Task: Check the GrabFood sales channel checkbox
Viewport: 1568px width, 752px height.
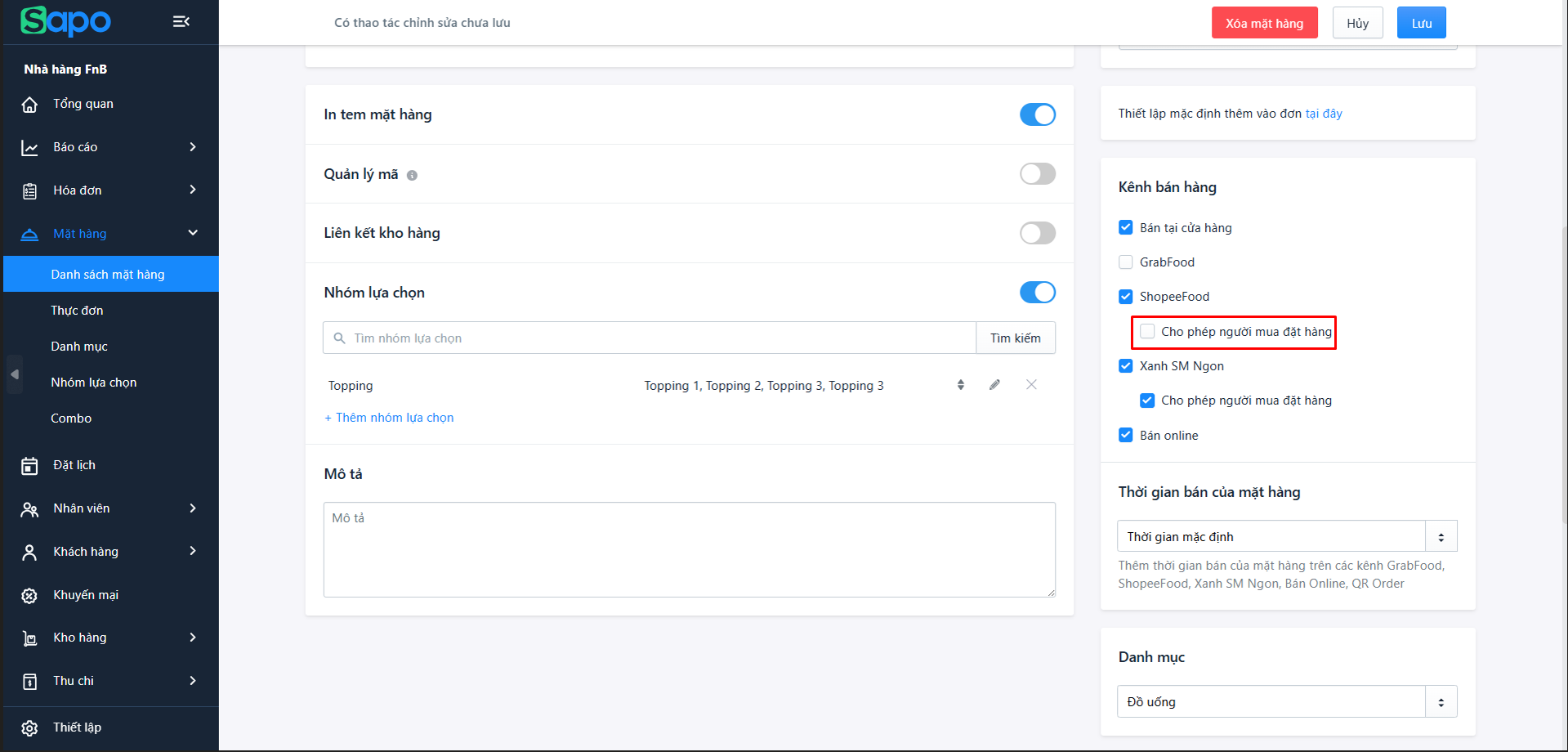Action: coord(1126,262)
